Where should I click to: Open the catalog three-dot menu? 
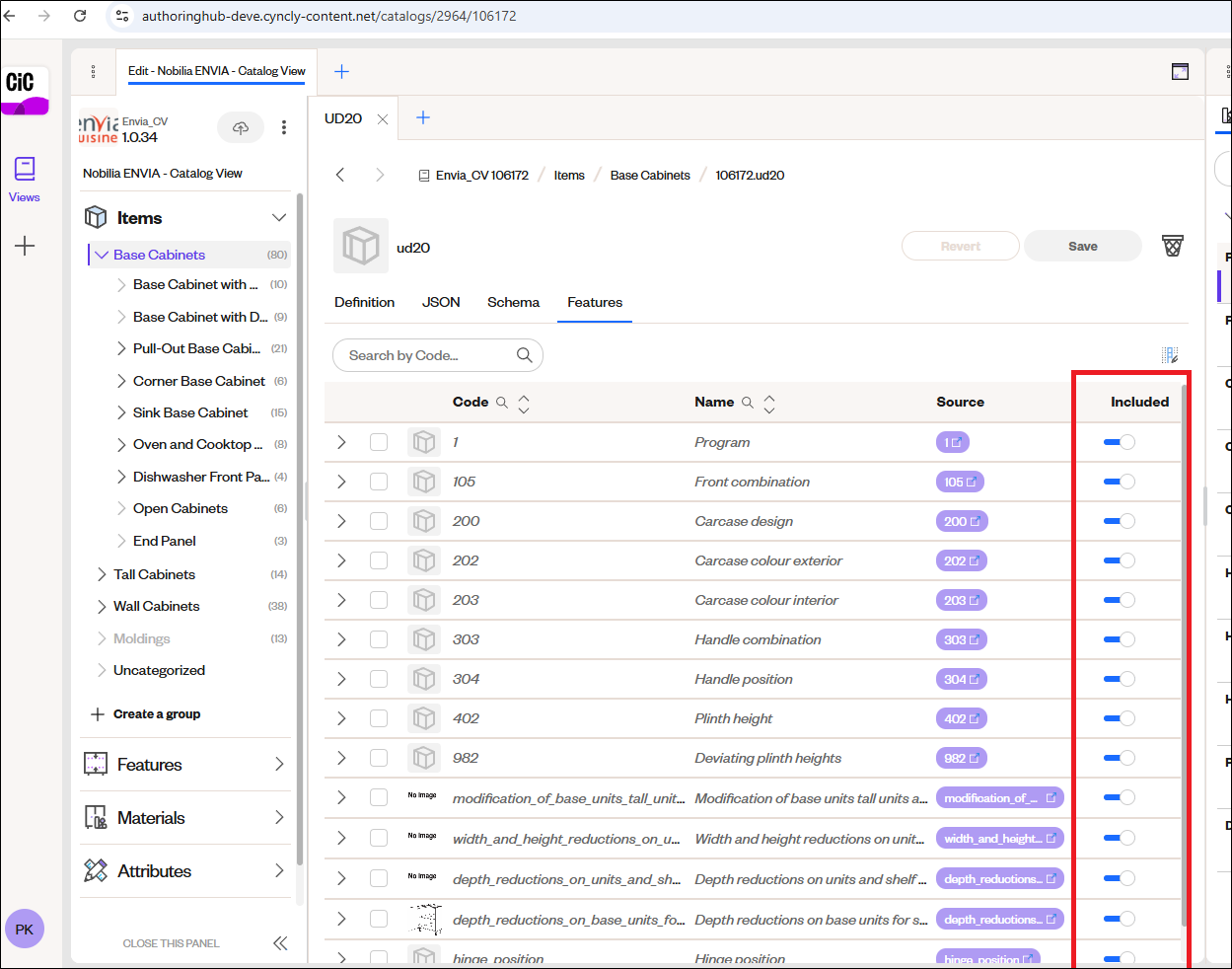284,127
